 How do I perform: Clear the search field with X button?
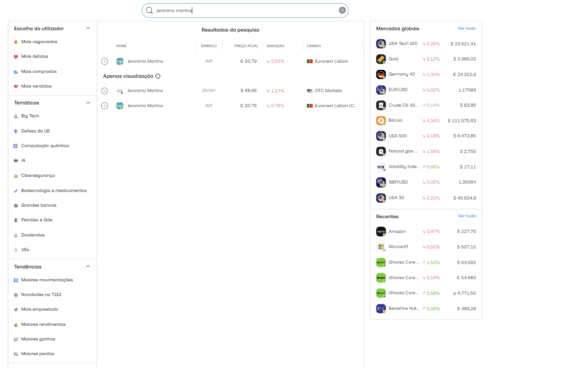coord(342,10)
